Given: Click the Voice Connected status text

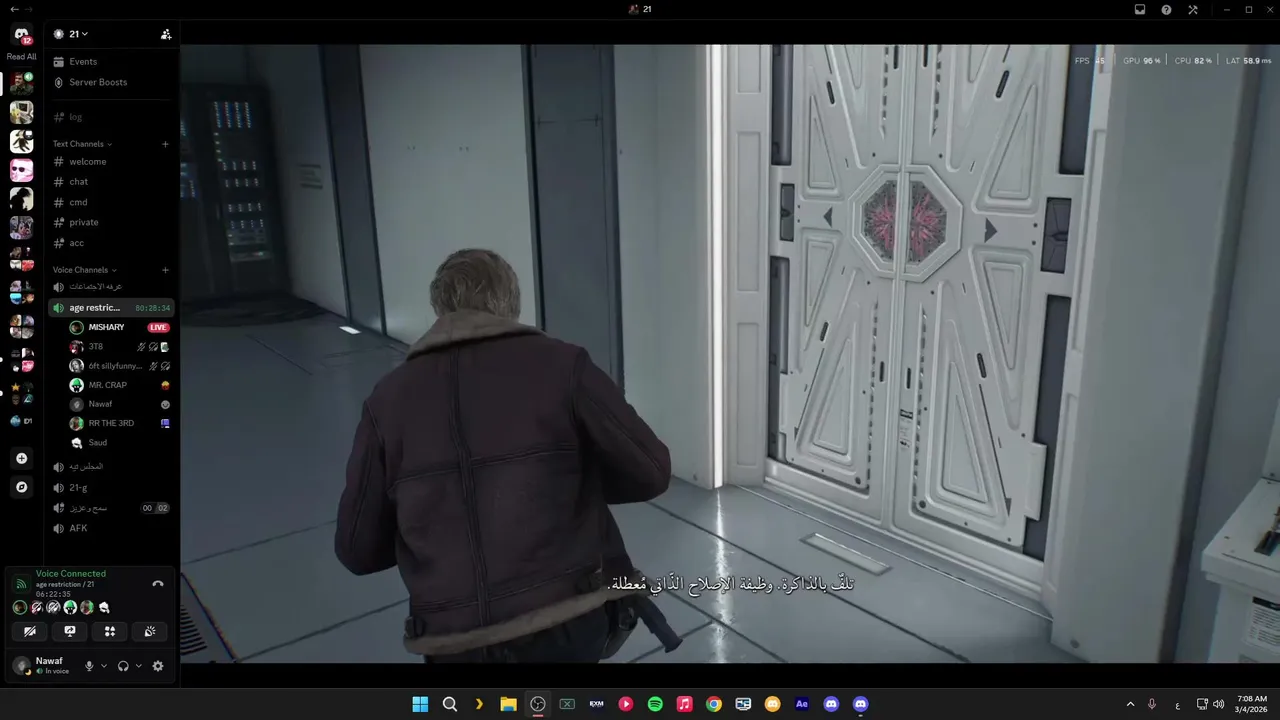Looking at the screenshot, I should tap(70, 574).
